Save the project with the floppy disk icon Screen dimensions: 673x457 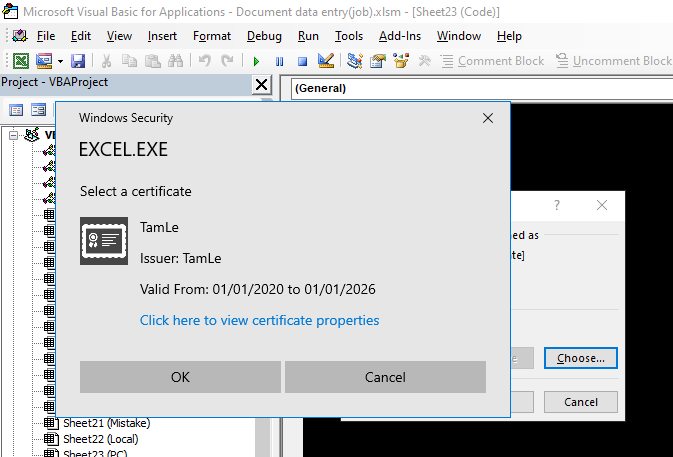pyautogui.click(x=78, y=61)
